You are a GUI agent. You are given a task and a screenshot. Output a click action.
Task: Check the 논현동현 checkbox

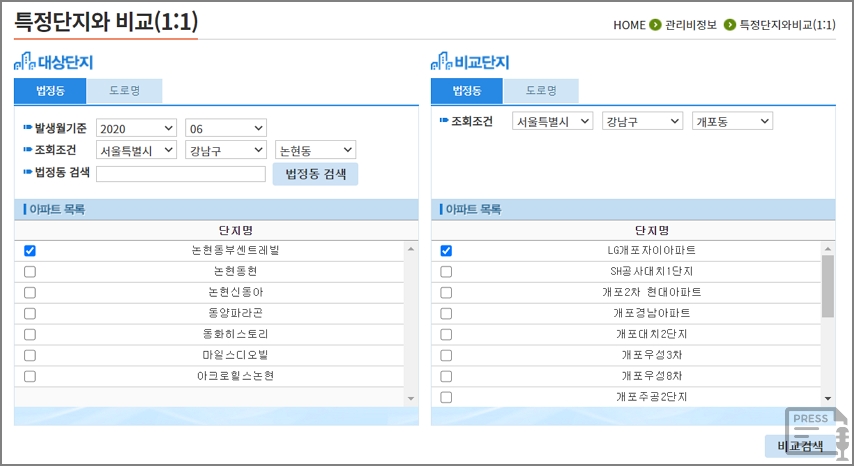[30, 272]
